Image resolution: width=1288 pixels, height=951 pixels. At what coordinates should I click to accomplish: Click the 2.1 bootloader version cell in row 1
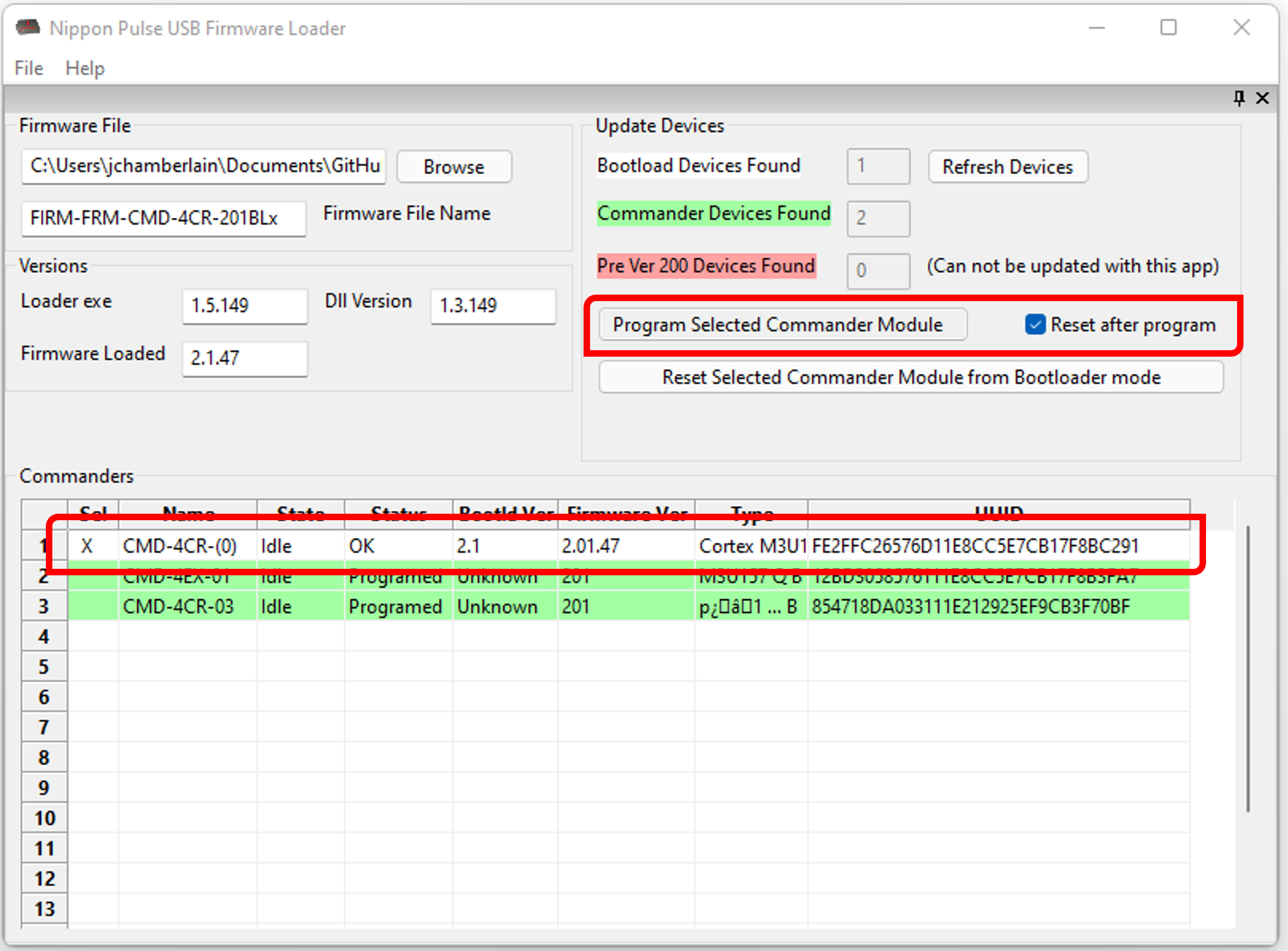pos(505,546)
